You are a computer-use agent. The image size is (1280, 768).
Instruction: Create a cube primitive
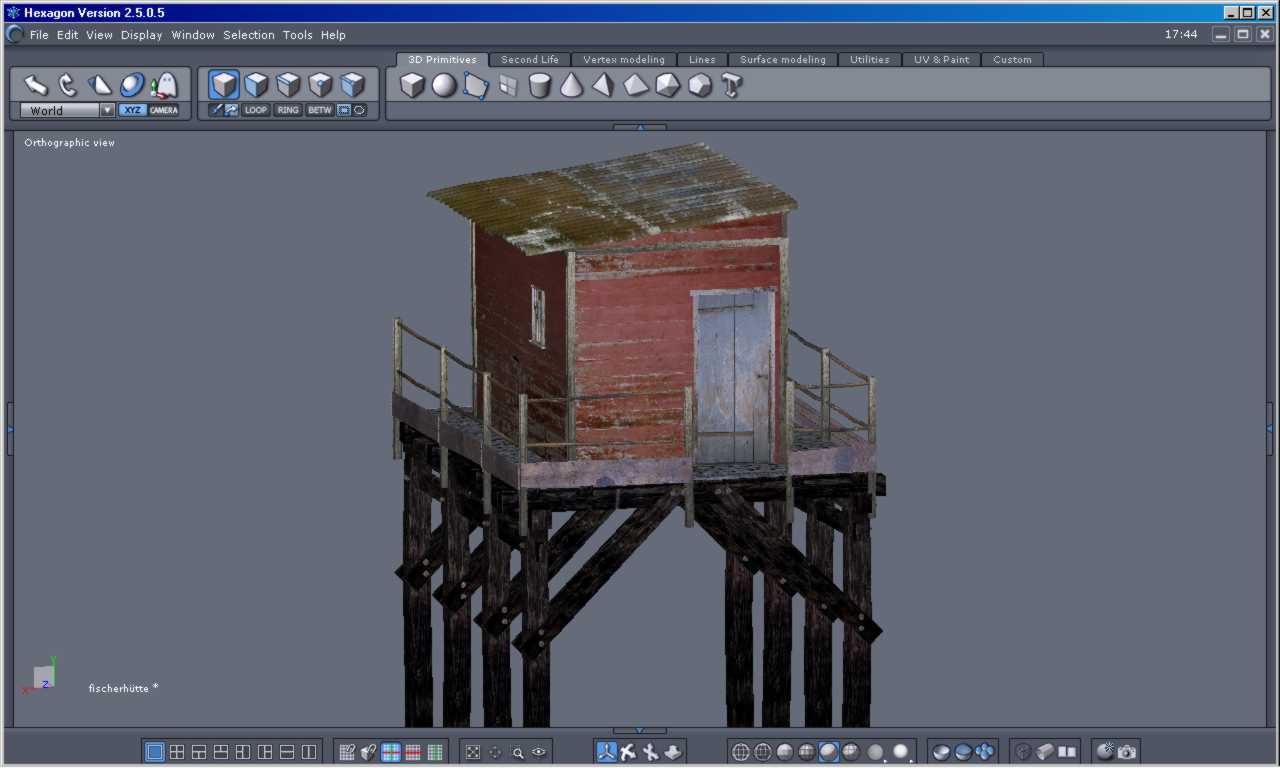click(x=412, y=85)
